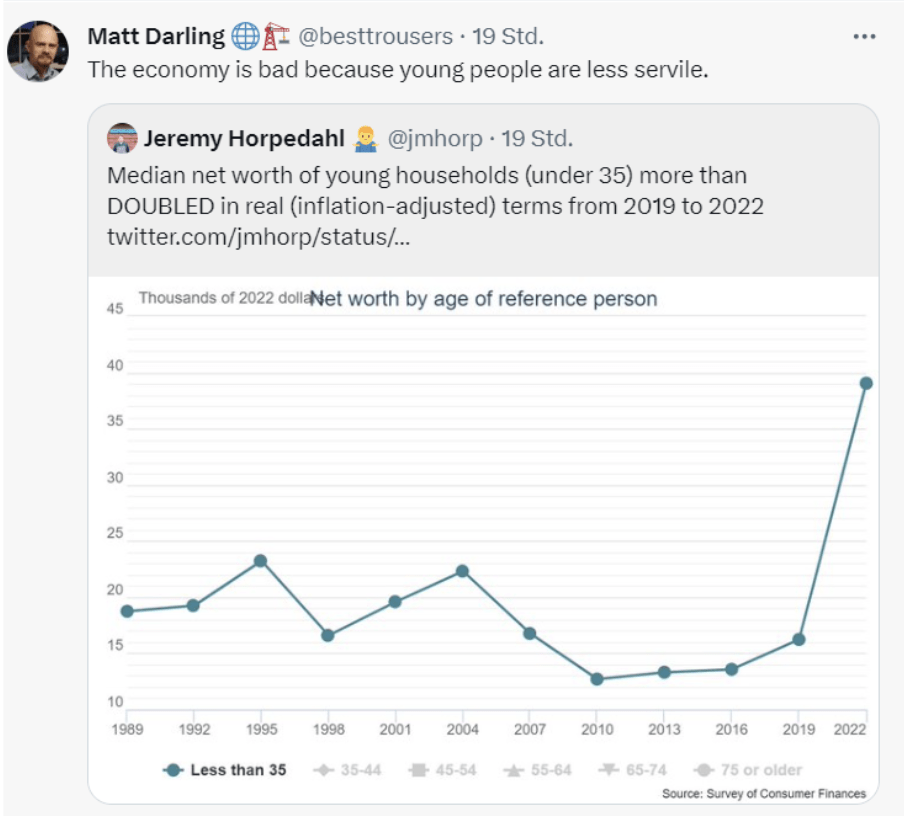
Task: Enable the "45-54" legend series
Action: (x=443, y=770)
